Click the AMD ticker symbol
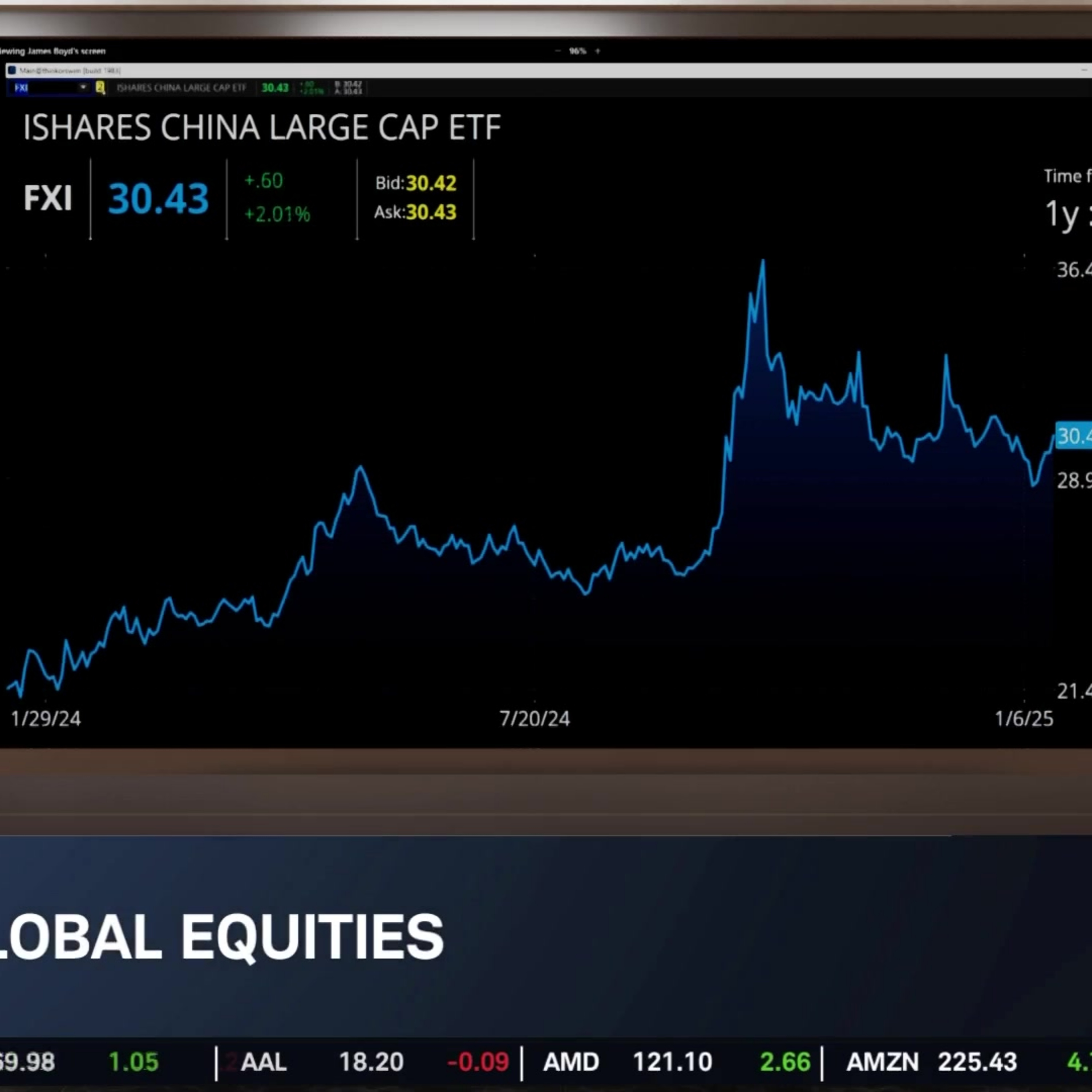 571,1062
